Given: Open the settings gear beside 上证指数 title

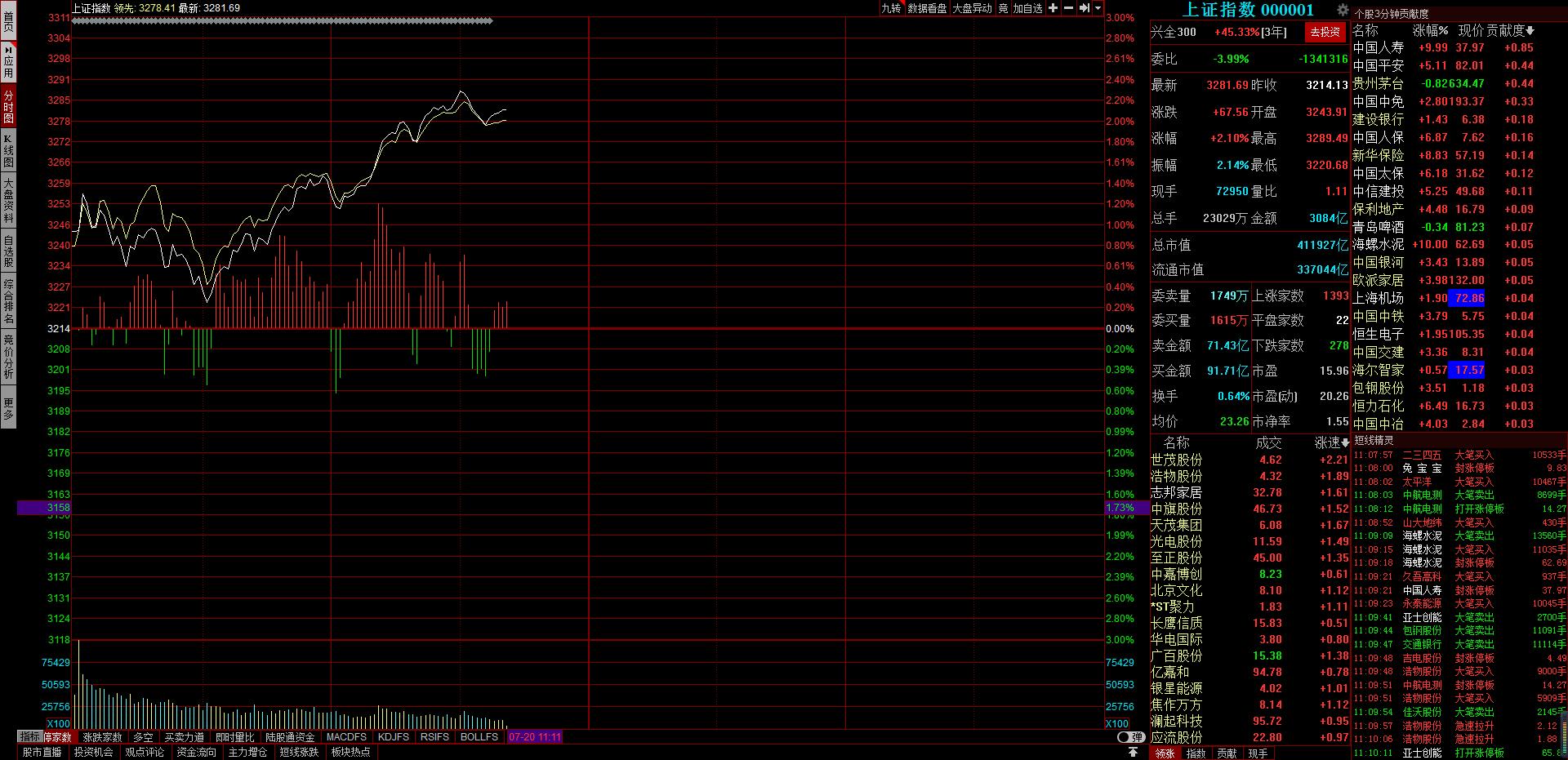Looking at the screenshot, I should [x=1343, y=10].
